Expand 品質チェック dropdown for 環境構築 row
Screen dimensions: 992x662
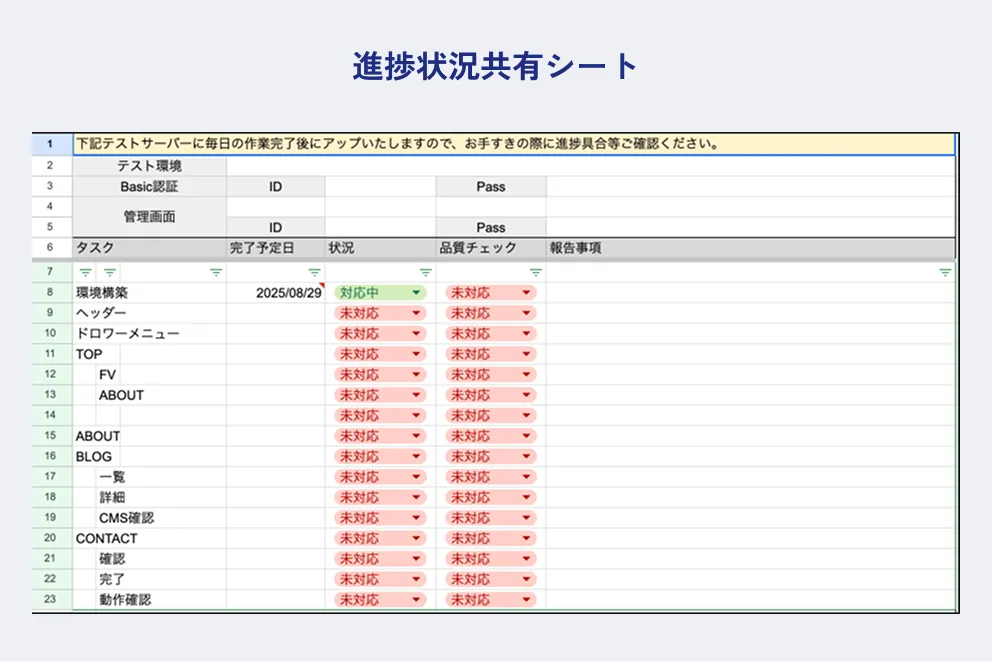click(x=526, y=293)
